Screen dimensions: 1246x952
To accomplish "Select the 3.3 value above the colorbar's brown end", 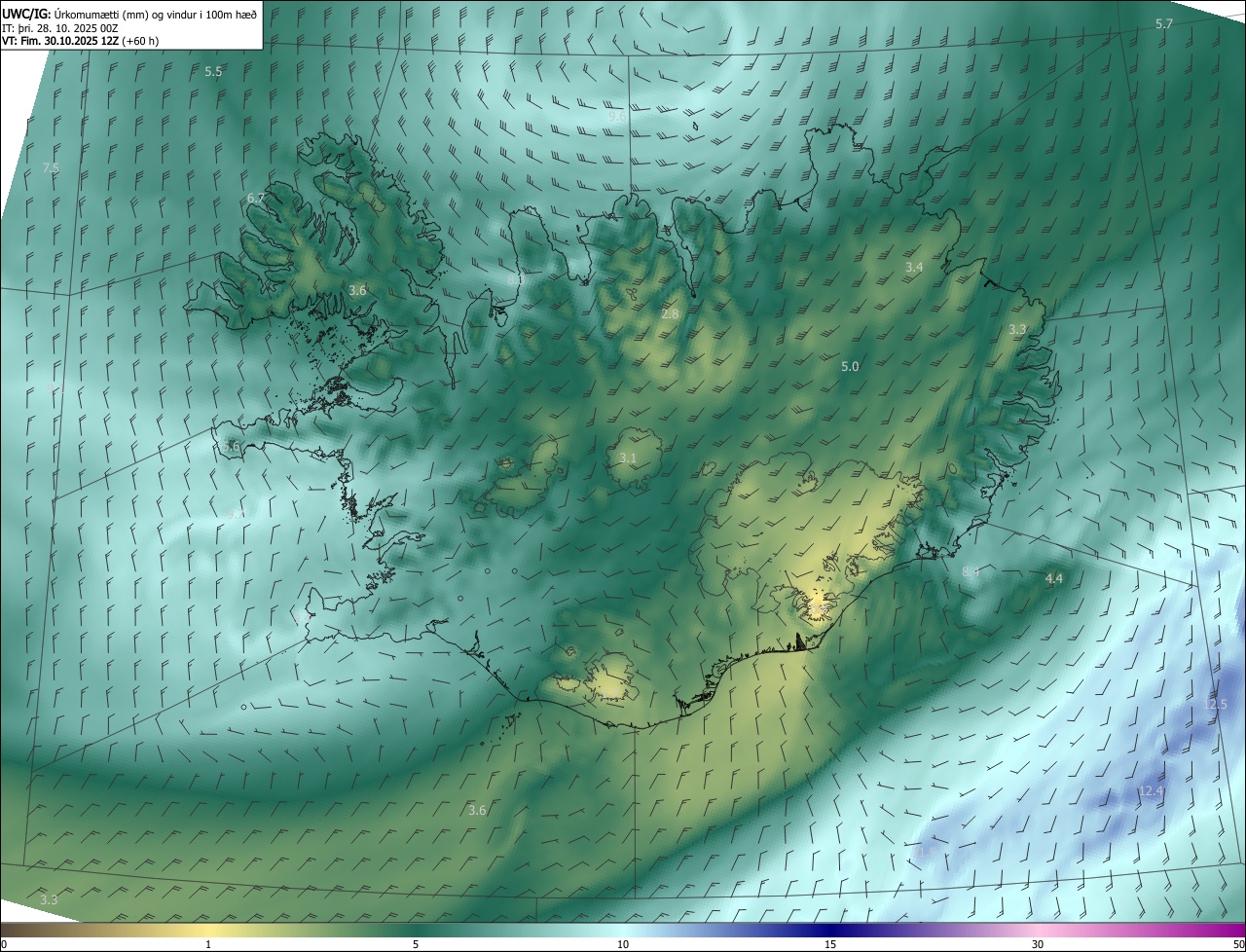I will pyautogui.click(x=49, y=899).
